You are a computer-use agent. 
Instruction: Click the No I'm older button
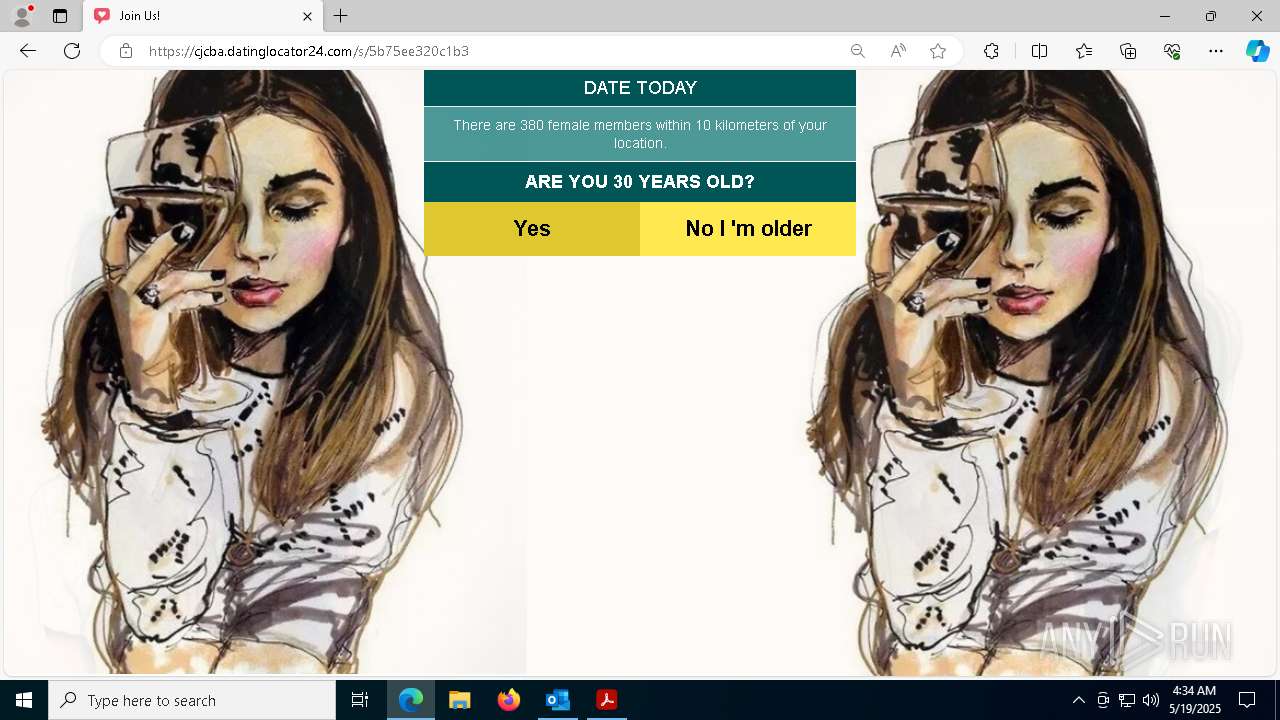748,229
